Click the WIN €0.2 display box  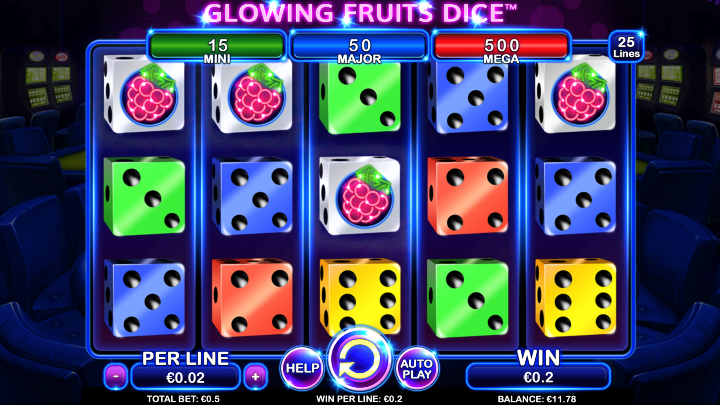538,377
